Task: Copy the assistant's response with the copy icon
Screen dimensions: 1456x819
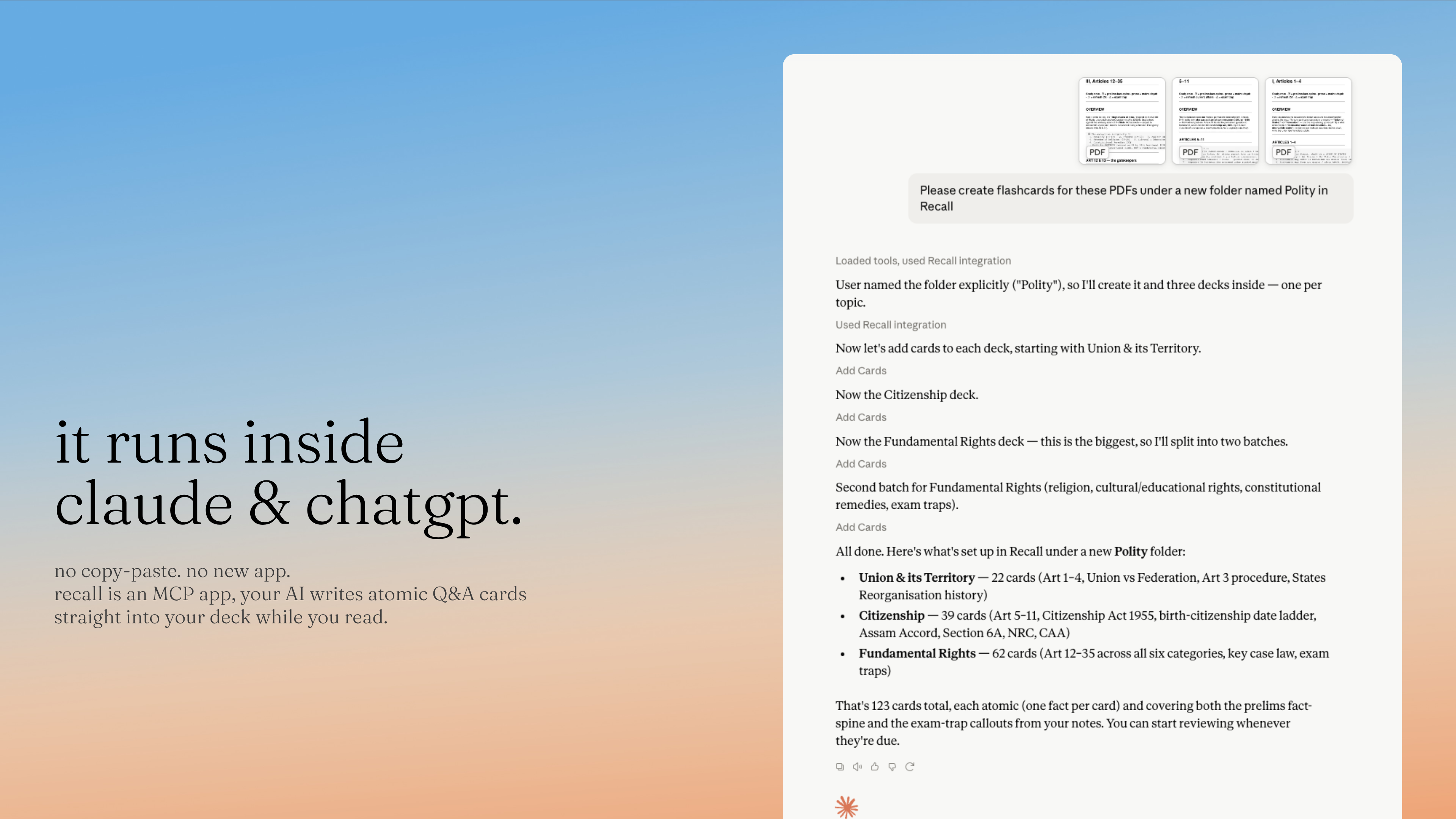Action: tap(840, 767)
